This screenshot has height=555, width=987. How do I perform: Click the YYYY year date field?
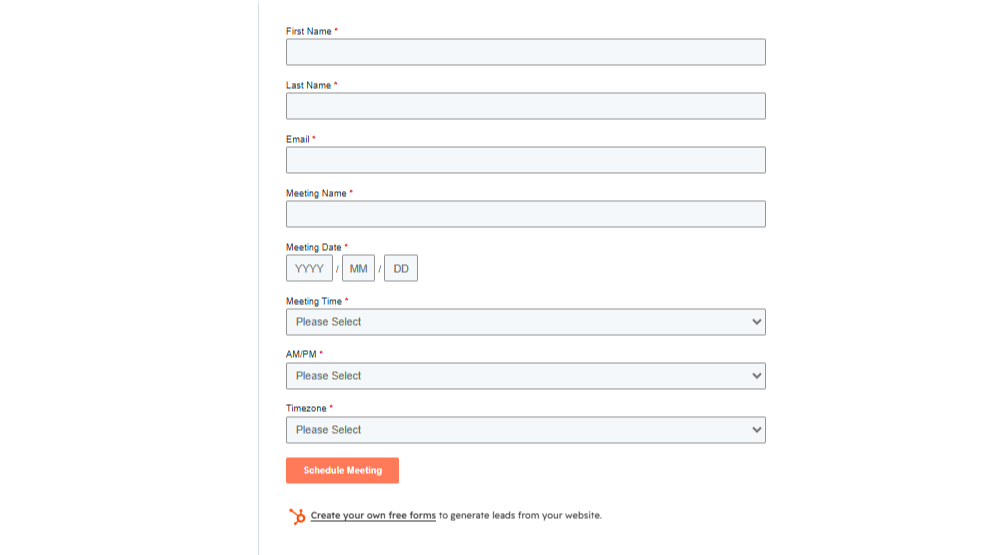309,268
